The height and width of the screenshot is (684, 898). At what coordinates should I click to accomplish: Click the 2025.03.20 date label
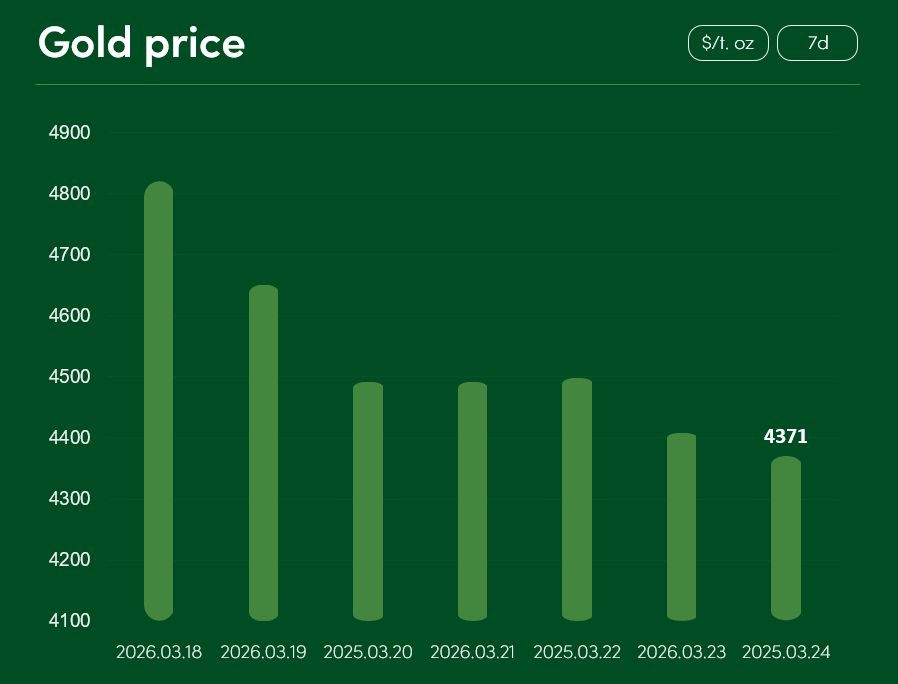click(x=368, y=652)
